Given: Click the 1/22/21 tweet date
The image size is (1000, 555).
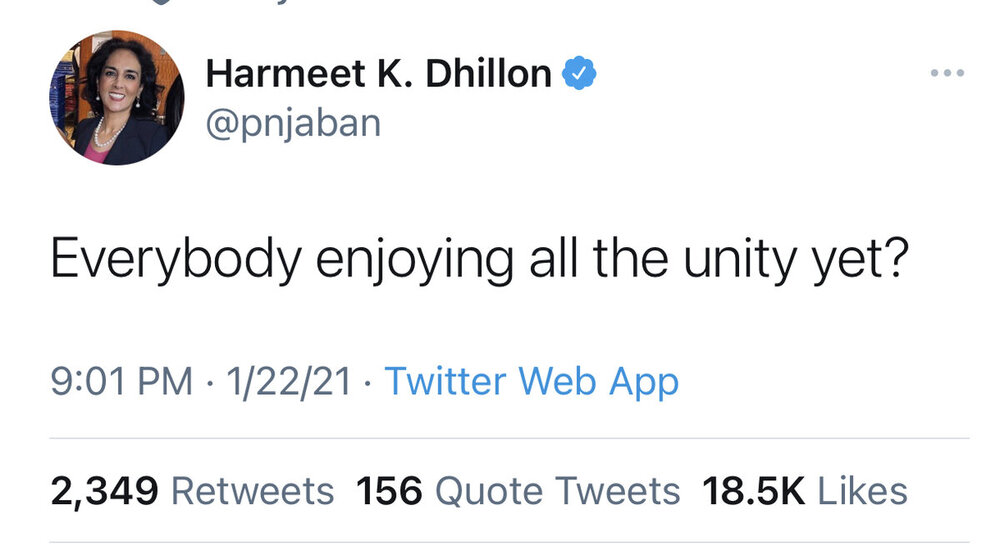Looking at the screenshot, I should tap(288, 381).
